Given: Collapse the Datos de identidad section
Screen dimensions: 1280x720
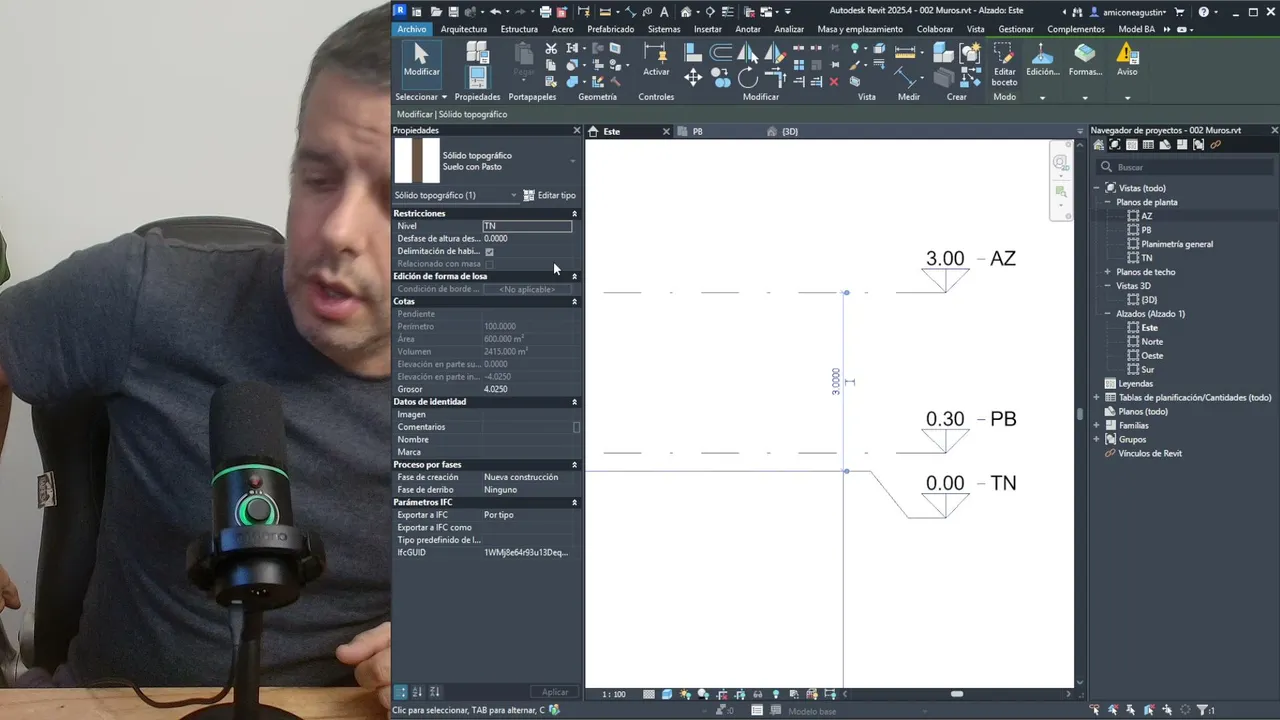Looking at the screenshot, I should 574,402.
